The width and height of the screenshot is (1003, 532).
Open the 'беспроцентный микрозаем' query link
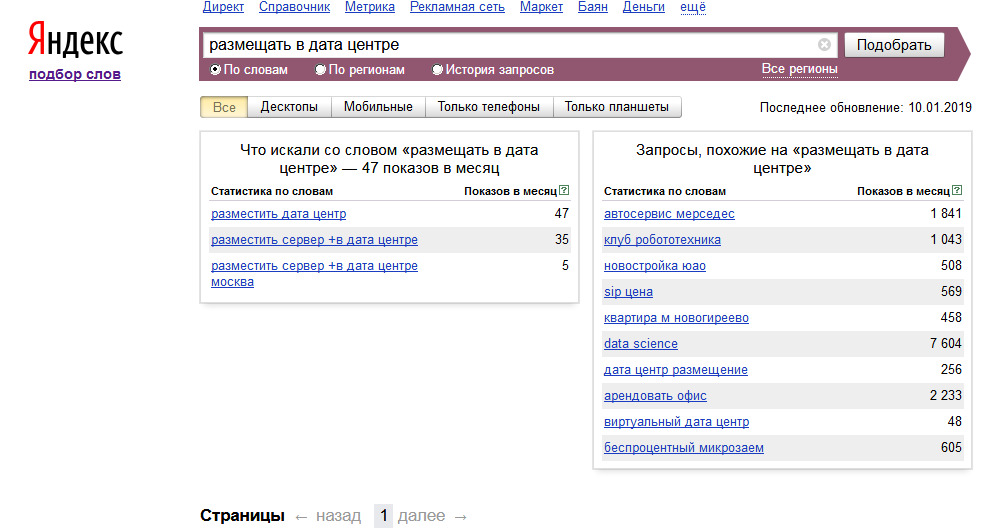point(683,448)
